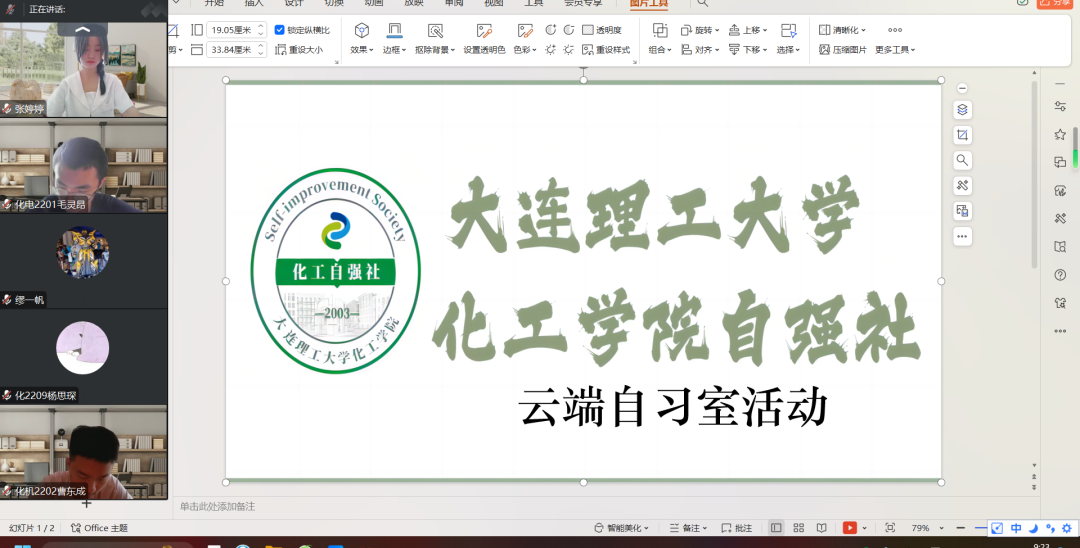The image size is (1080, 548).
Task: Toggle the moon half-width icon in the IME bar
Action: coord(1033,529)
